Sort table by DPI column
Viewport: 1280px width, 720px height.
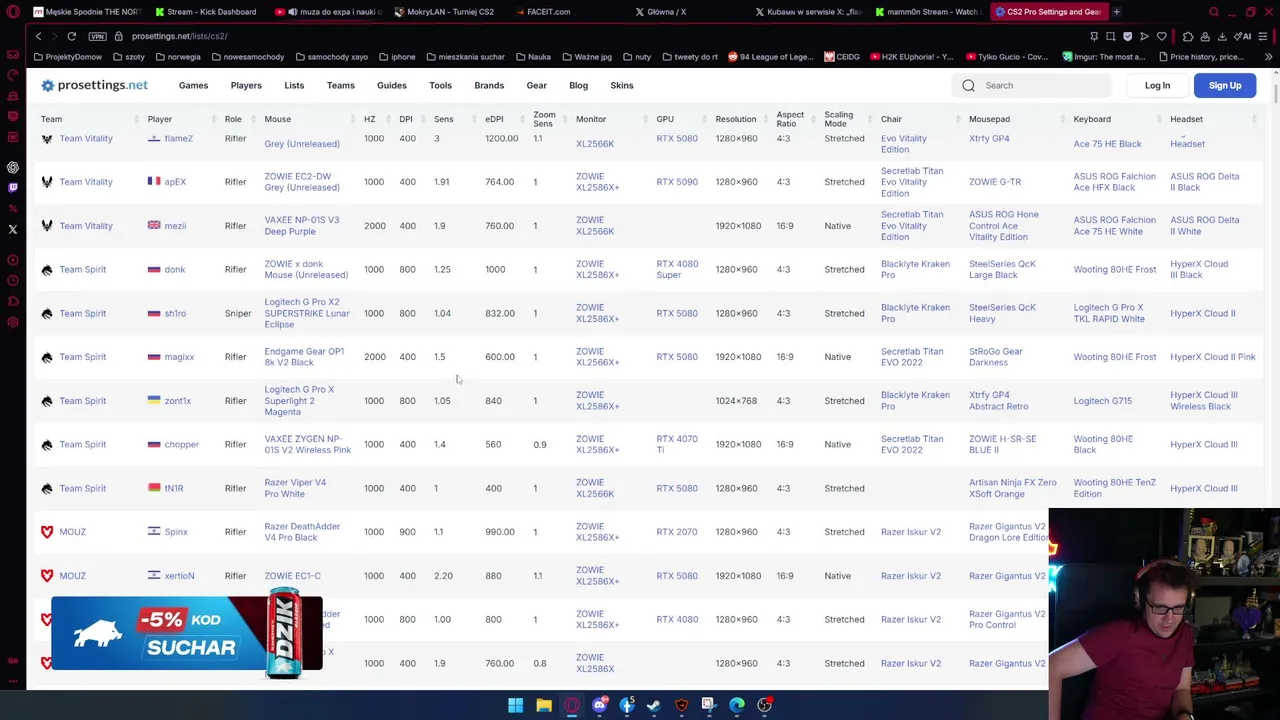406,119
